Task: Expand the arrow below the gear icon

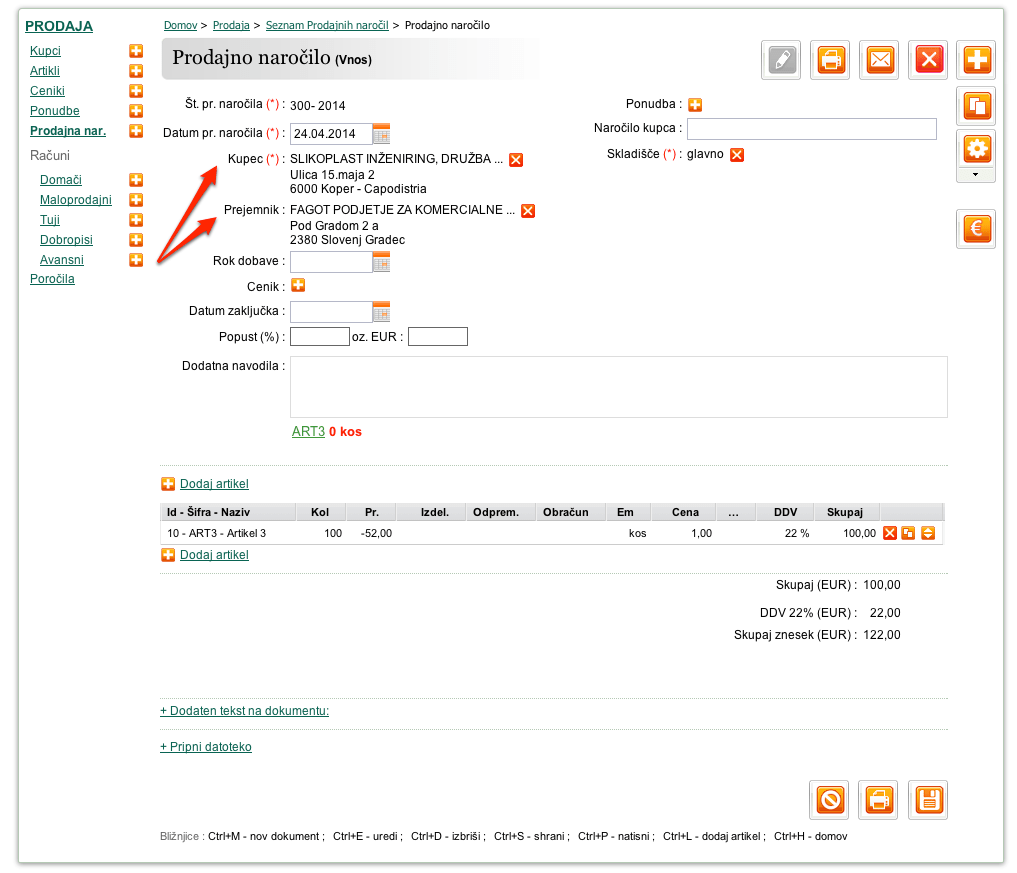Action: (975, 175)
